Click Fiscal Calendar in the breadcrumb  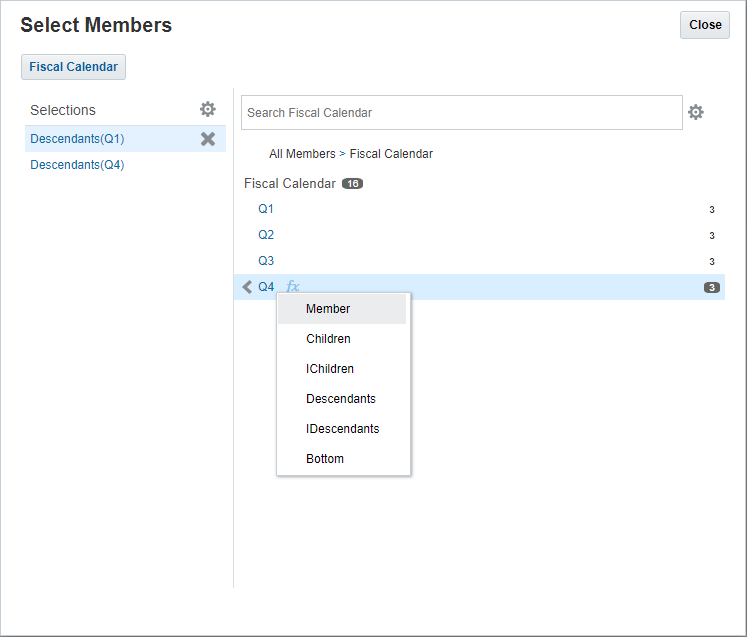(x=391, y=154)
